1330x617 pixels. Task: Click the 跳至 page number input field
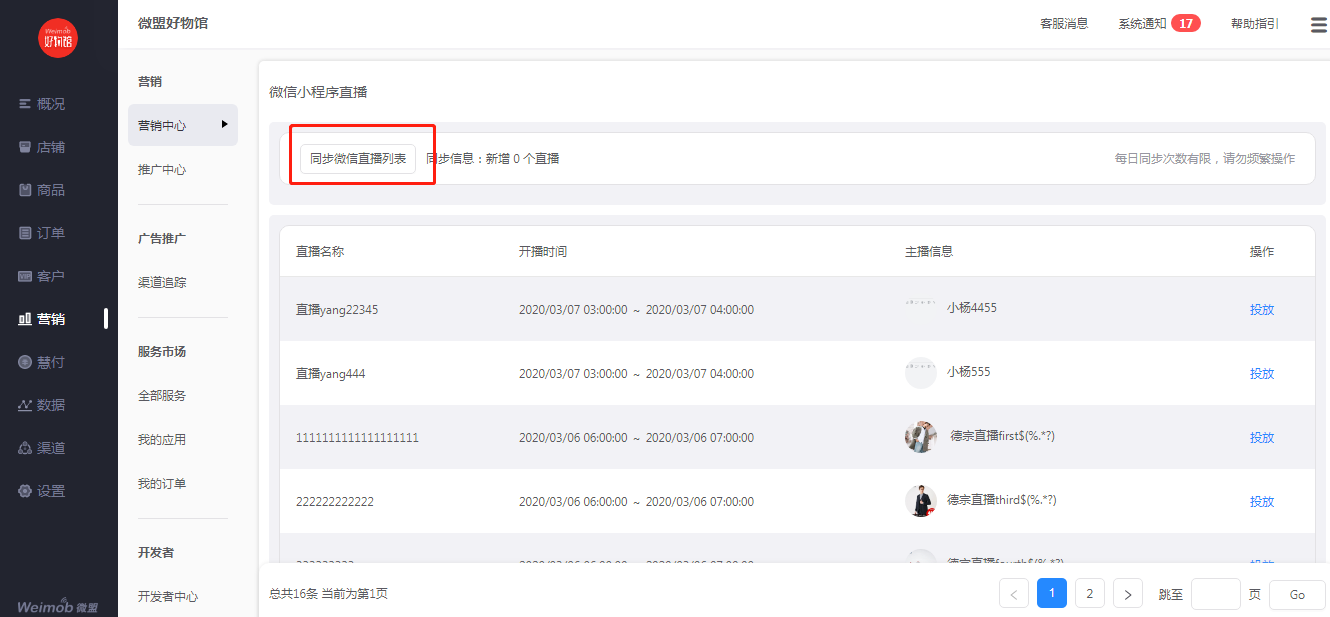pos(1215,594)
